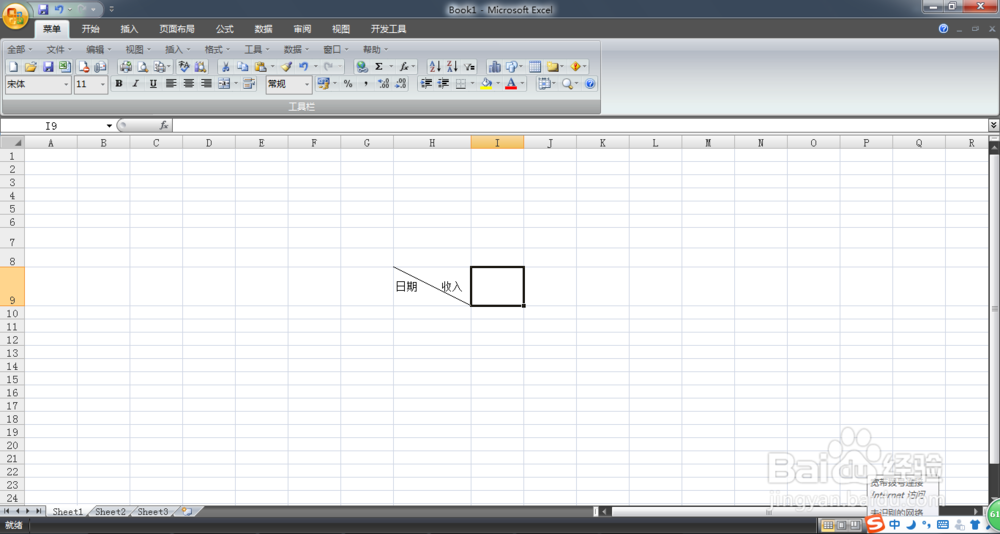Open font color dropdown arrow

[x=522, y=84]
